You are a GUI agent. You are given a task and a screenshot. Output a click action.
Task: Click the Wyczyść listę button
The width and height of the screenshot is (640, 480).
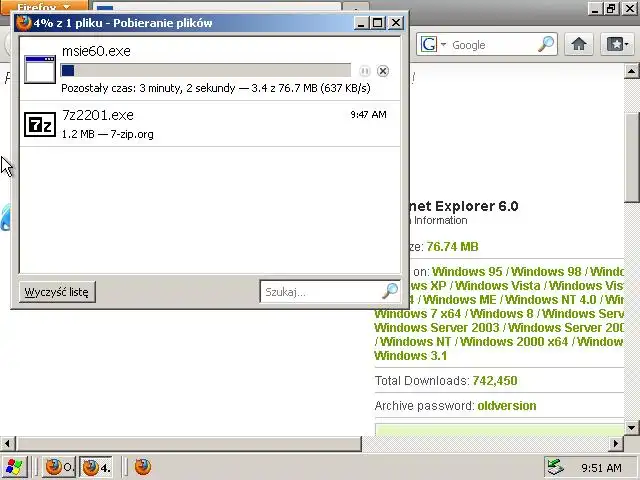click(x=57, y=292)
